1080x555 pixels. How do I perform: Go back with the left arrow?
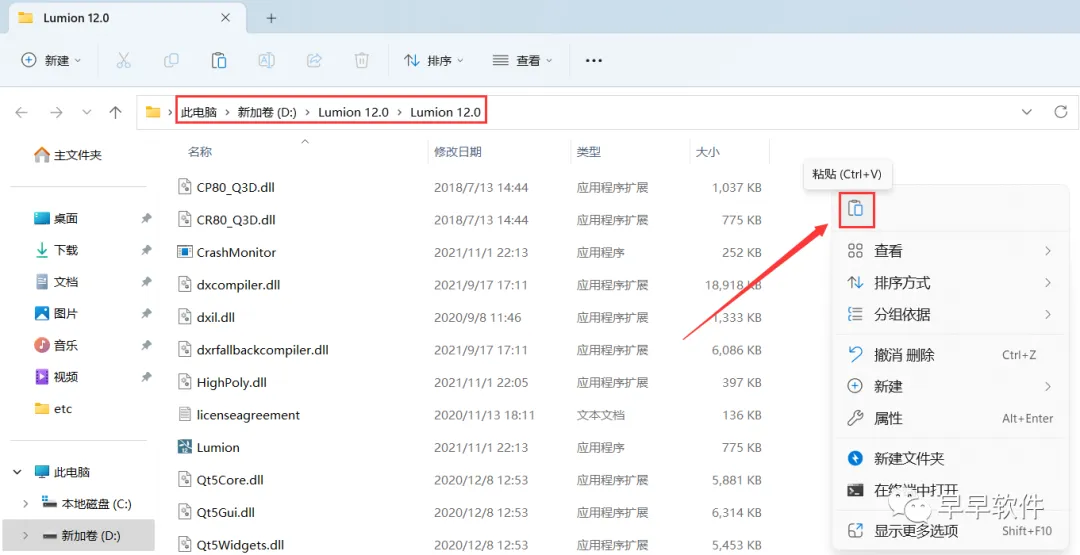pos(22,112)
